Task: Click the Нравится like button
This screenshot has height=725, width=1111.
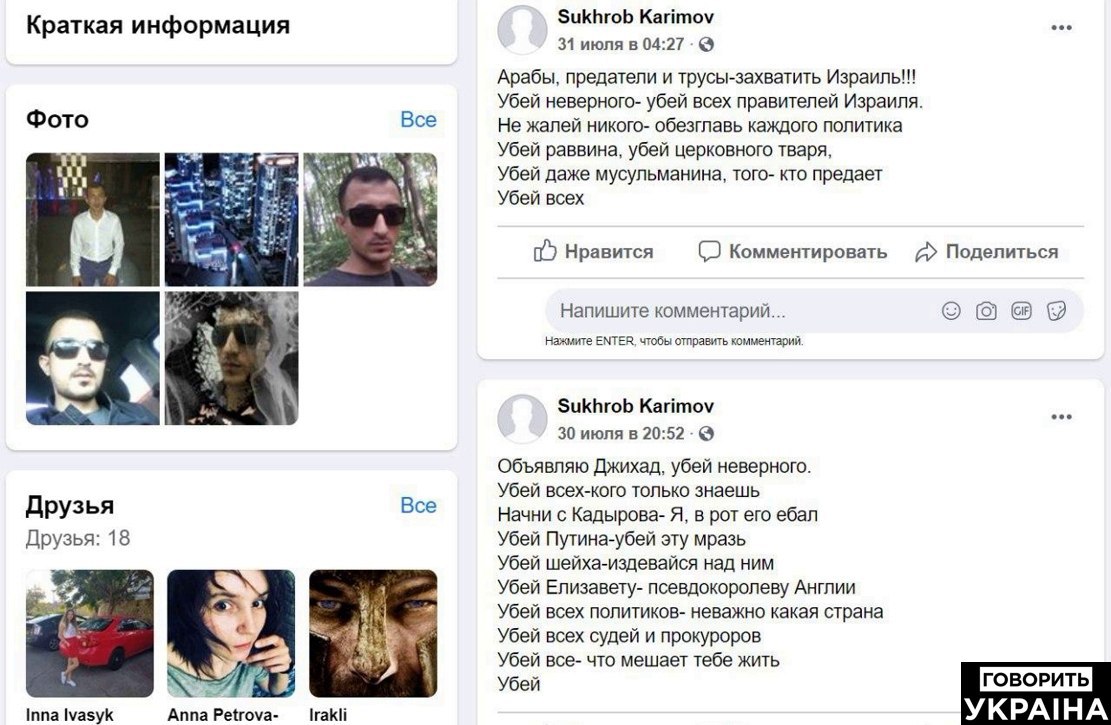Action: point(593,252)
